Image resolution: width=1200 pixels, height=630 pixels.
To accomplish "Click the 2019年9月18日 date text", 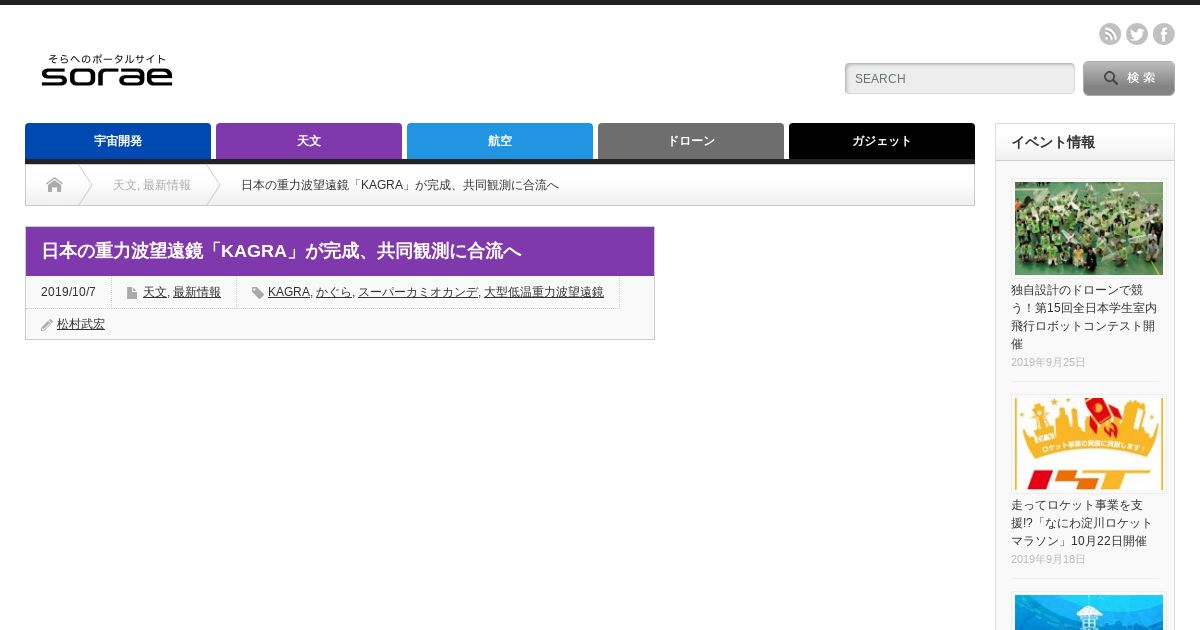I will click(1048, 559).
